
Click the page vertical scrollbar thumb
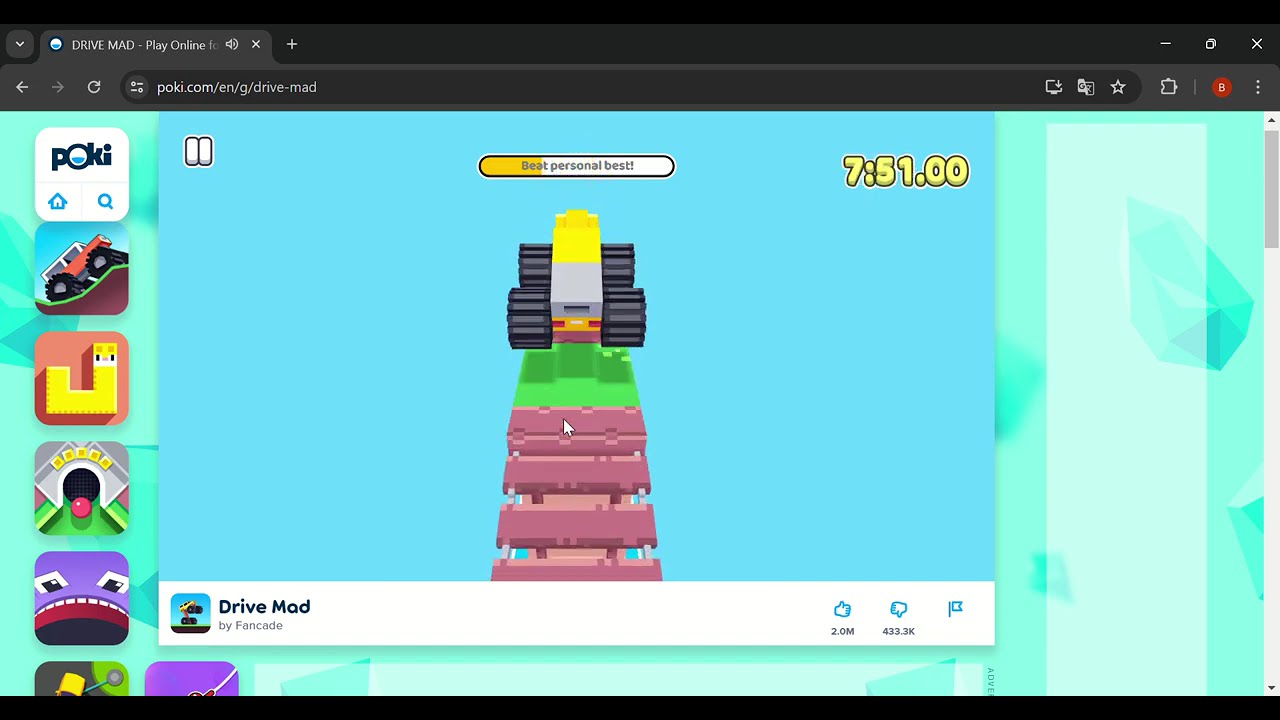(x=1271, y=188)
